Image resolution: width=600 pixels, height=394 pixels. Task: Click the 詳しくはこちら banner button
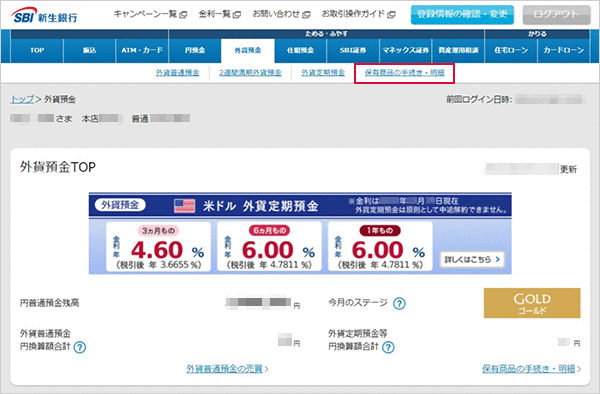tap(472, 259)
